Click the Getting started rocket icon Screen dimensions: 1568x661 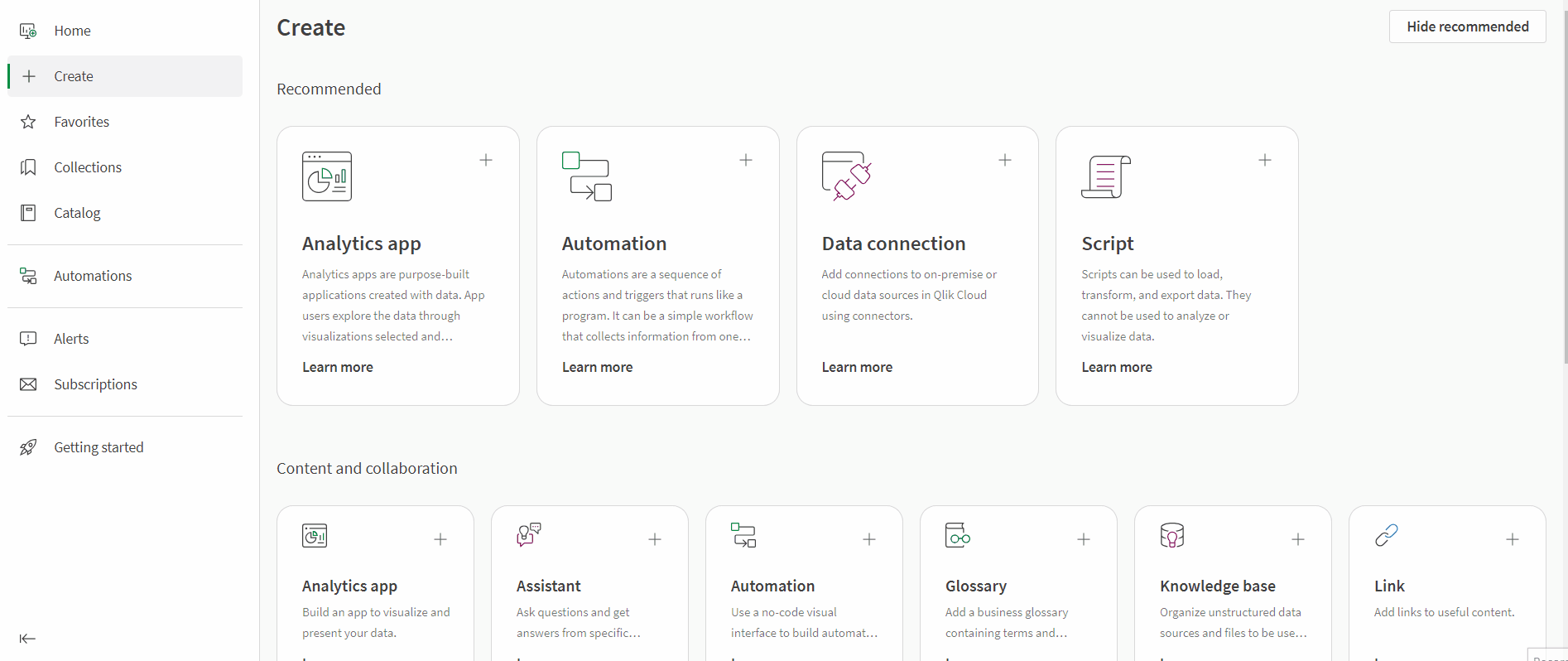[x=28, y=447]
